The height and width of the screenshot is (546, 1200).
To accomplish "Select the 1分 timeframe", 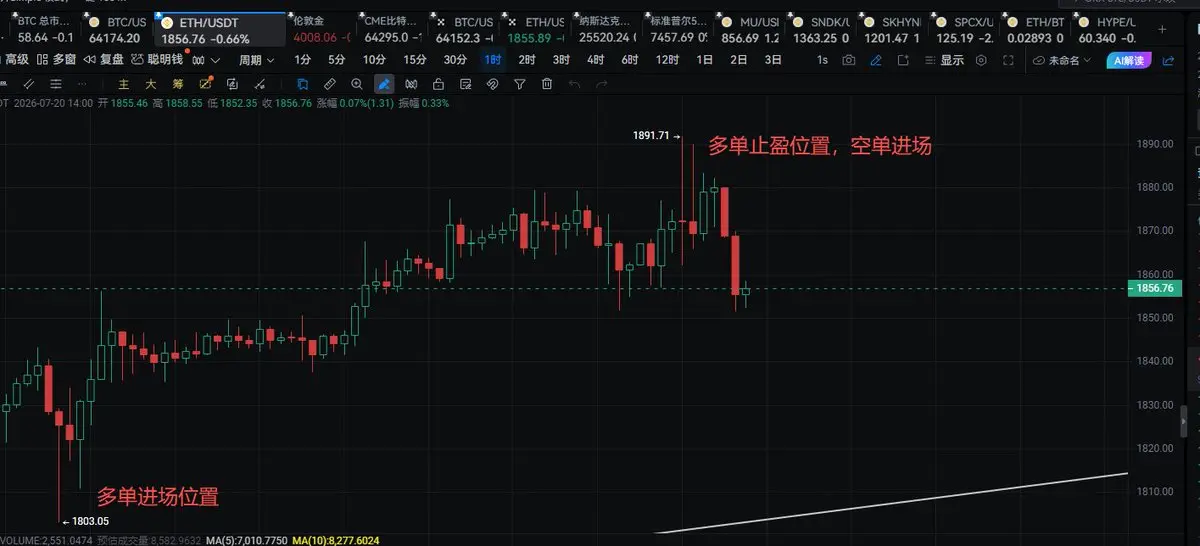I will coord(303,60).
